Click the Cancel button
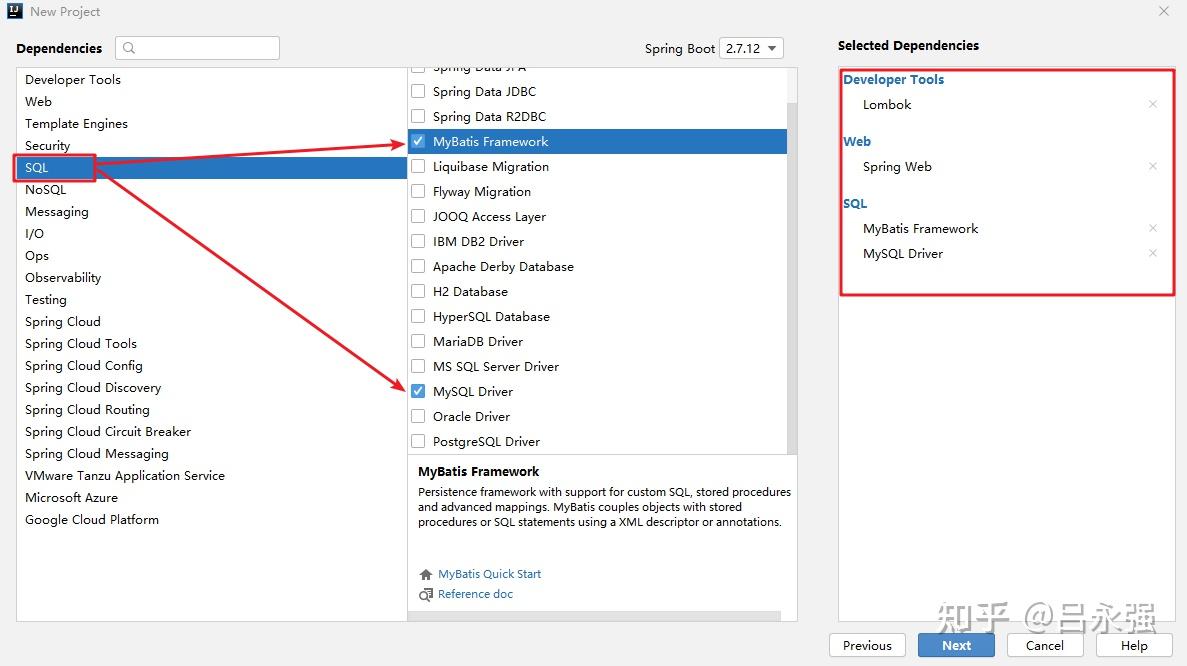 coord(1045,646)
